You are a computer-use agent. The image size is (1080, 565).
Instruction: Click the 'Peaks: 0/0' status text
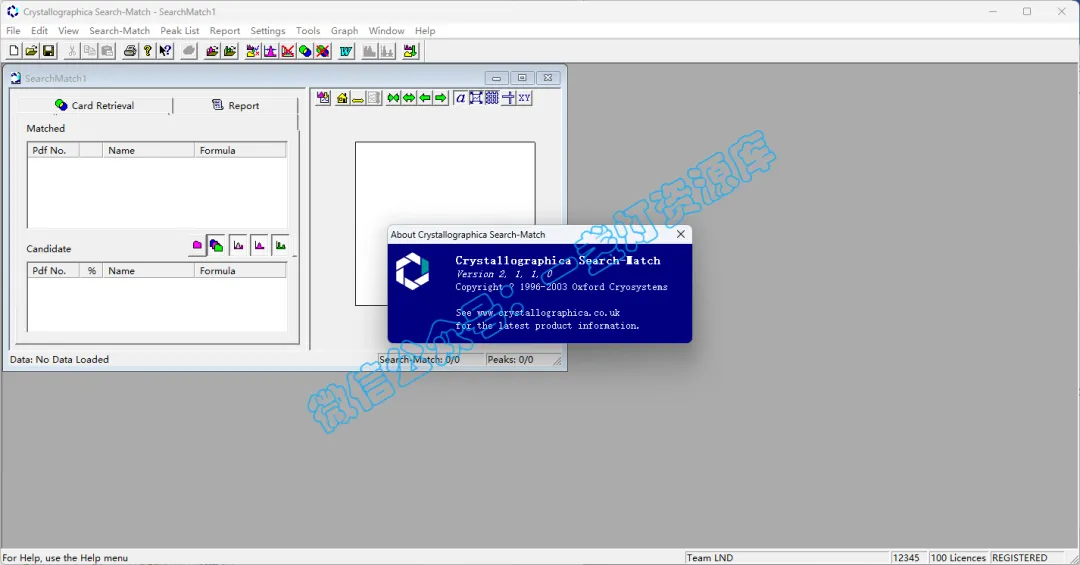[510, 360]
